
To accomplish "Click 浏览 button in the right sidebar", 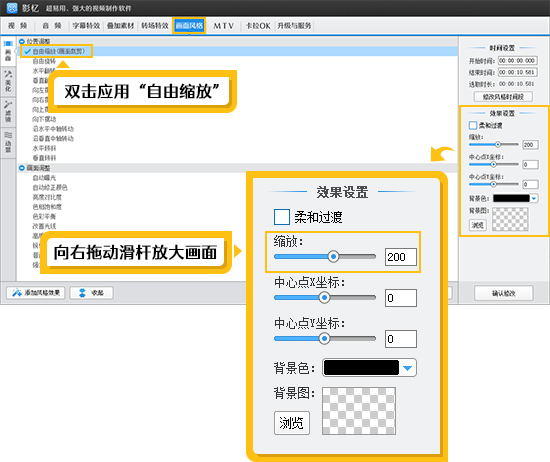I will [478, 225].
